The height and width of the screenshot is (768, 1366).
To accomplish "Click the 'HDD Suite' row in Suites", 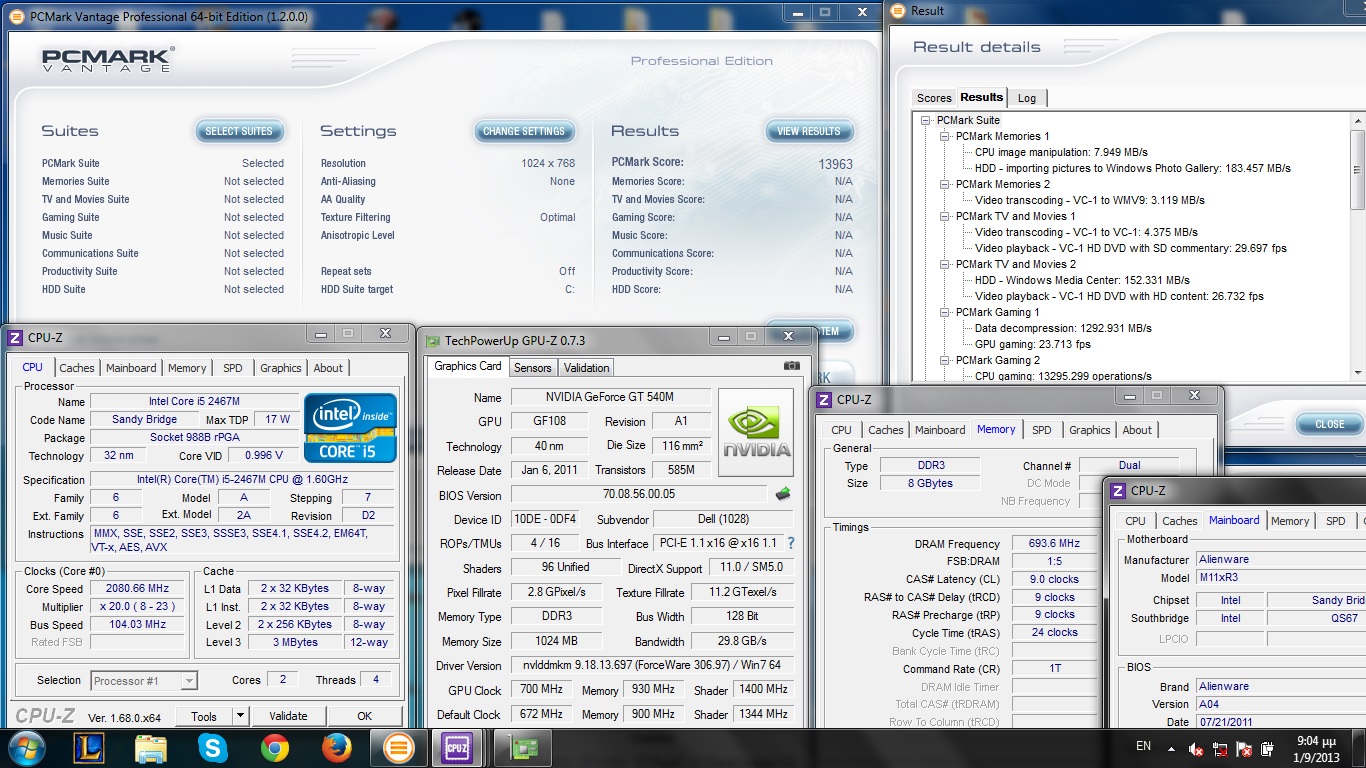I will pyautogui.click(x=163, y=289).
